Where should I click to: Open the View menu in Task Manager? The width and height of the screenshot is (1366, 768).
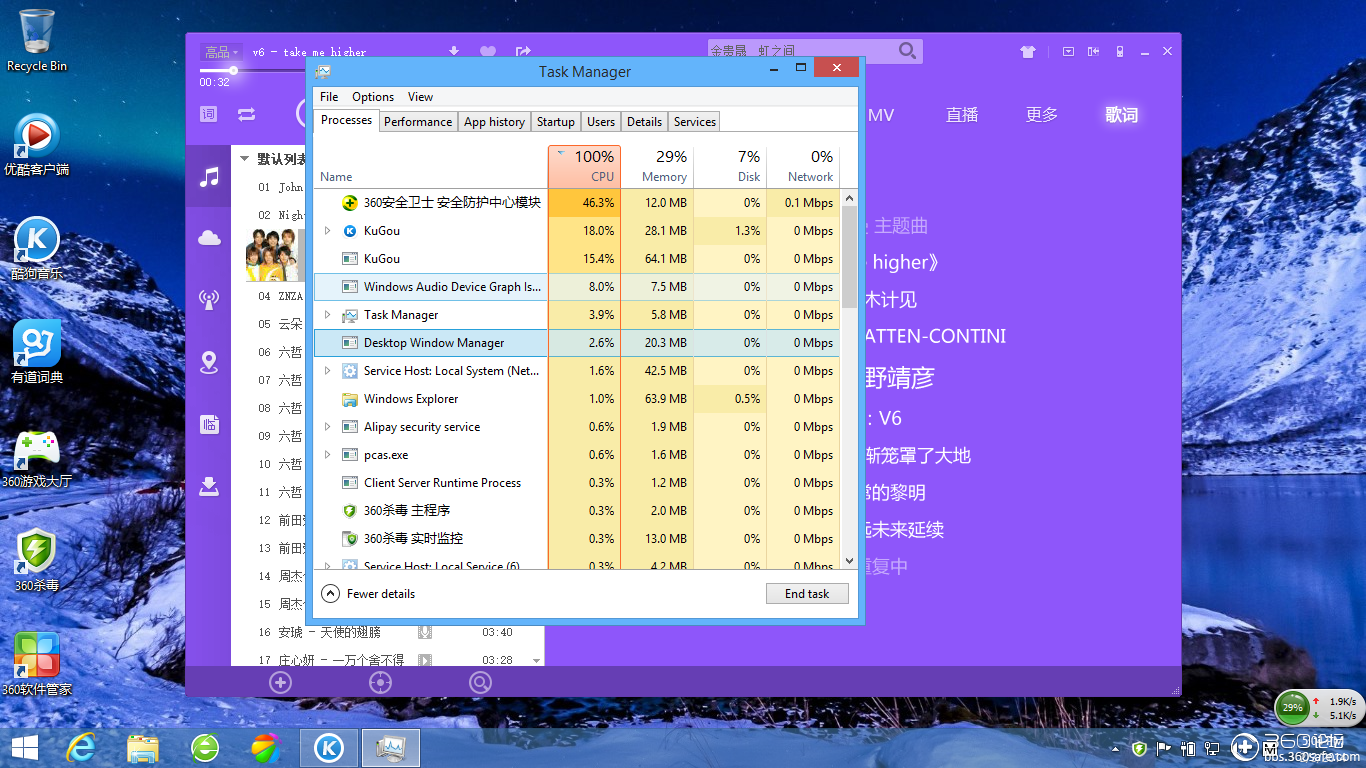421,97
